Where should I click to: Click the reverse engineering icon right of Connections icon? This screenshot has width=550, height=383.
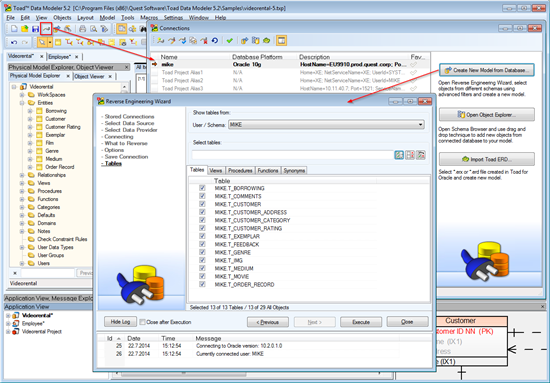[57, 29]
